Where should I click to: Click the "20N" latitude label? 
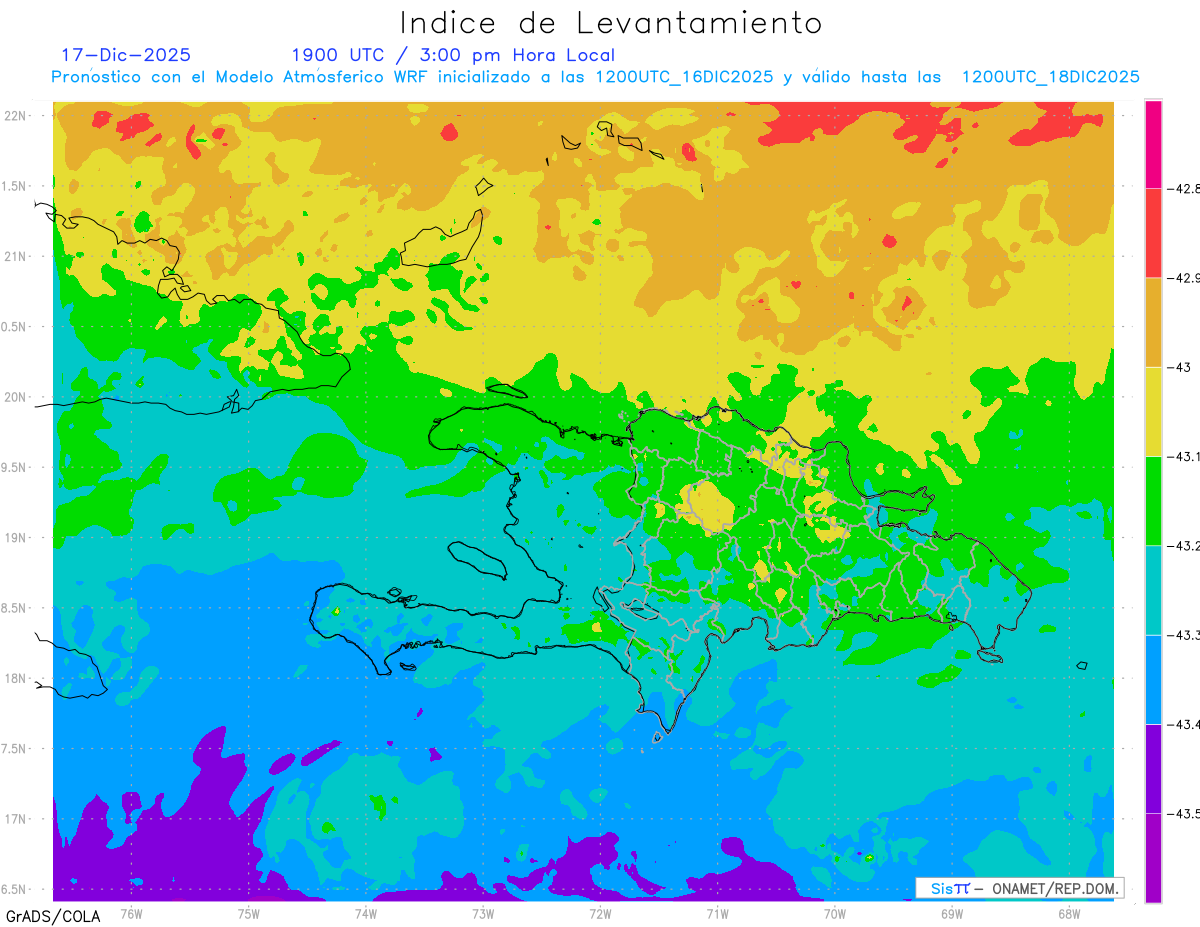[x=15, y=397]
